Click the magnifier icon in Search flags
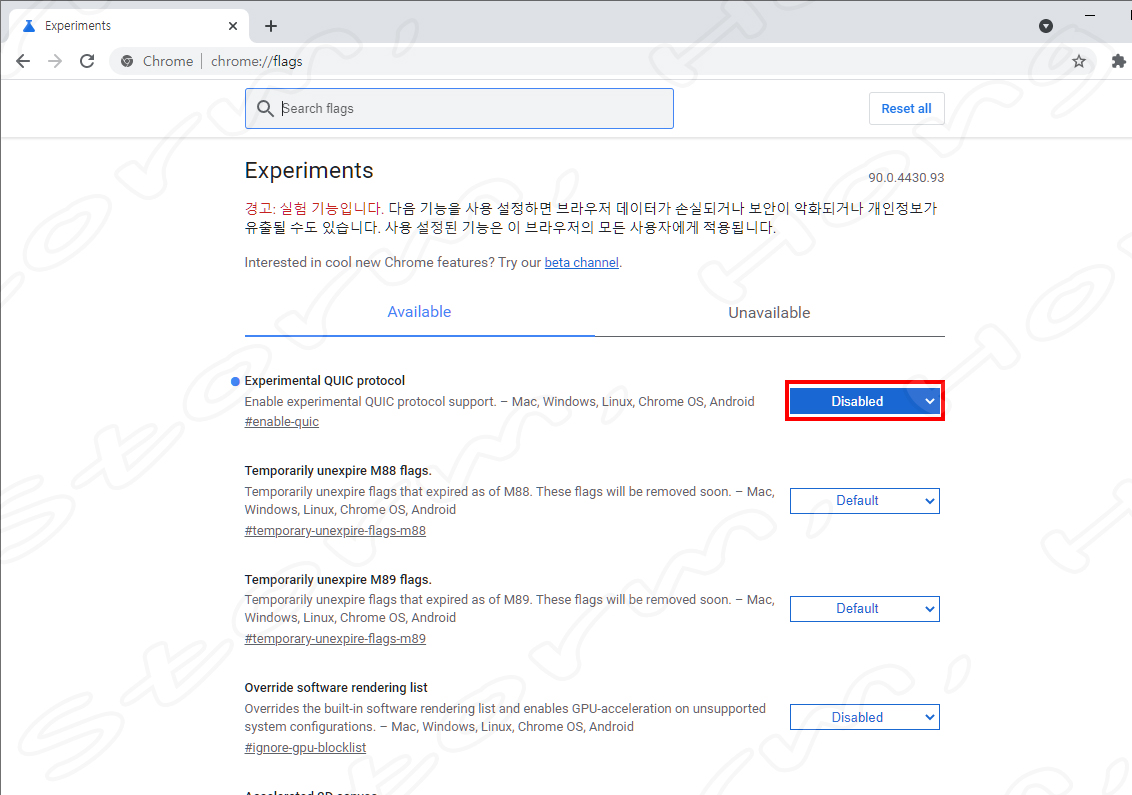The height and width of the screenshot is (795, 1132). coord(266,108)
